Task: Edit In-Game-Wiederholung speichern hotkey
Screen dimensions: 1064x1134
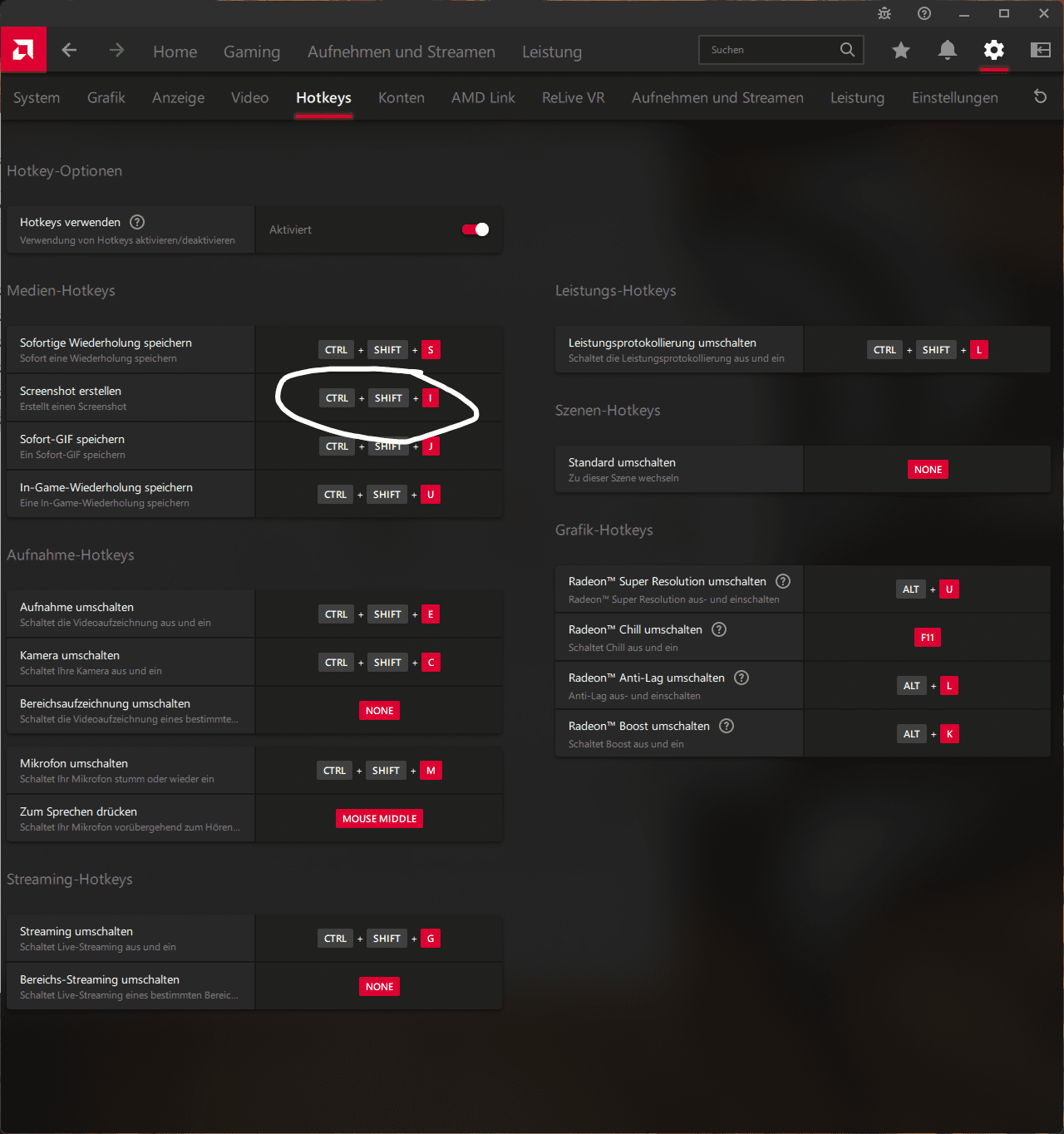Action: [x=379, y=495]
